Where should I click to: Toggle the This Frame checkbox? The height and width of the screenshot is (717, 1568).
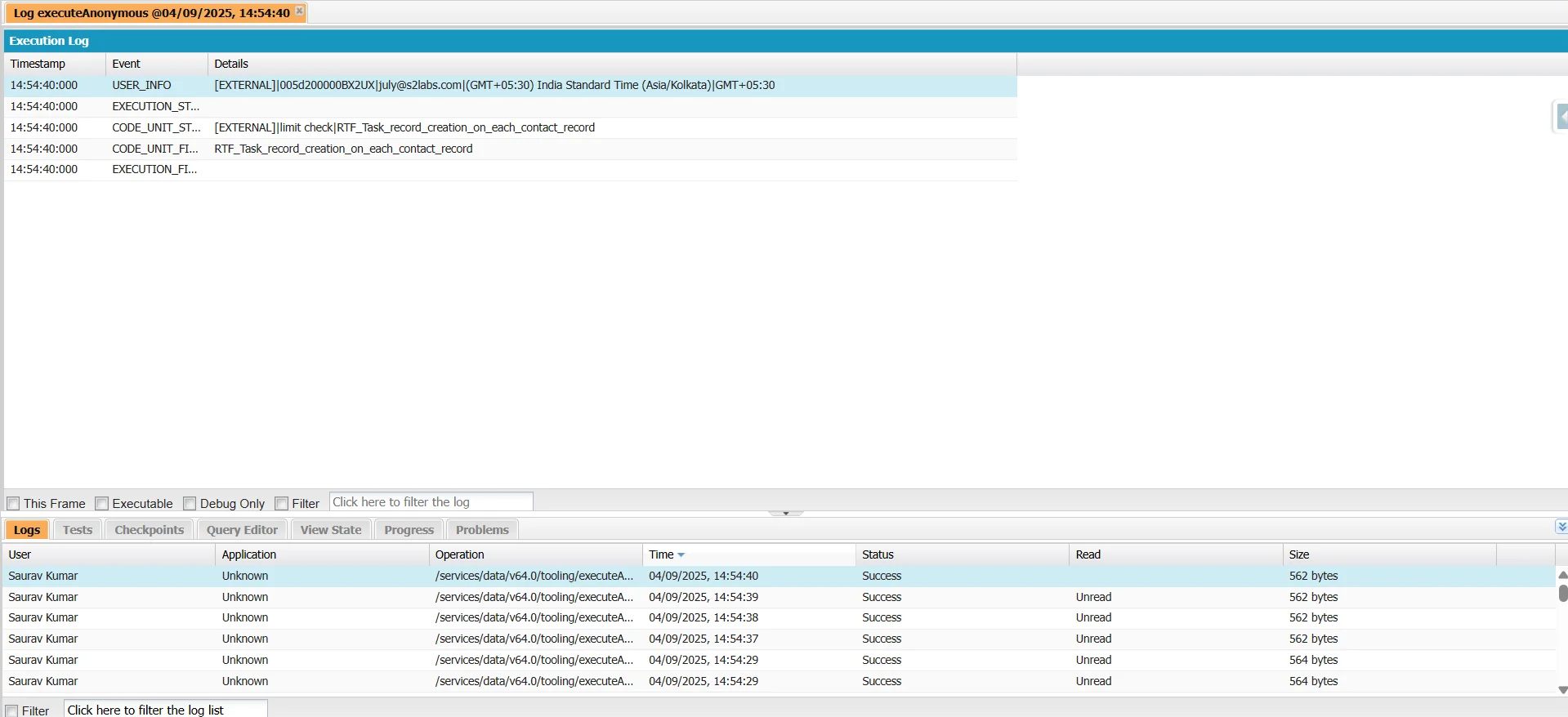(13, 504)
